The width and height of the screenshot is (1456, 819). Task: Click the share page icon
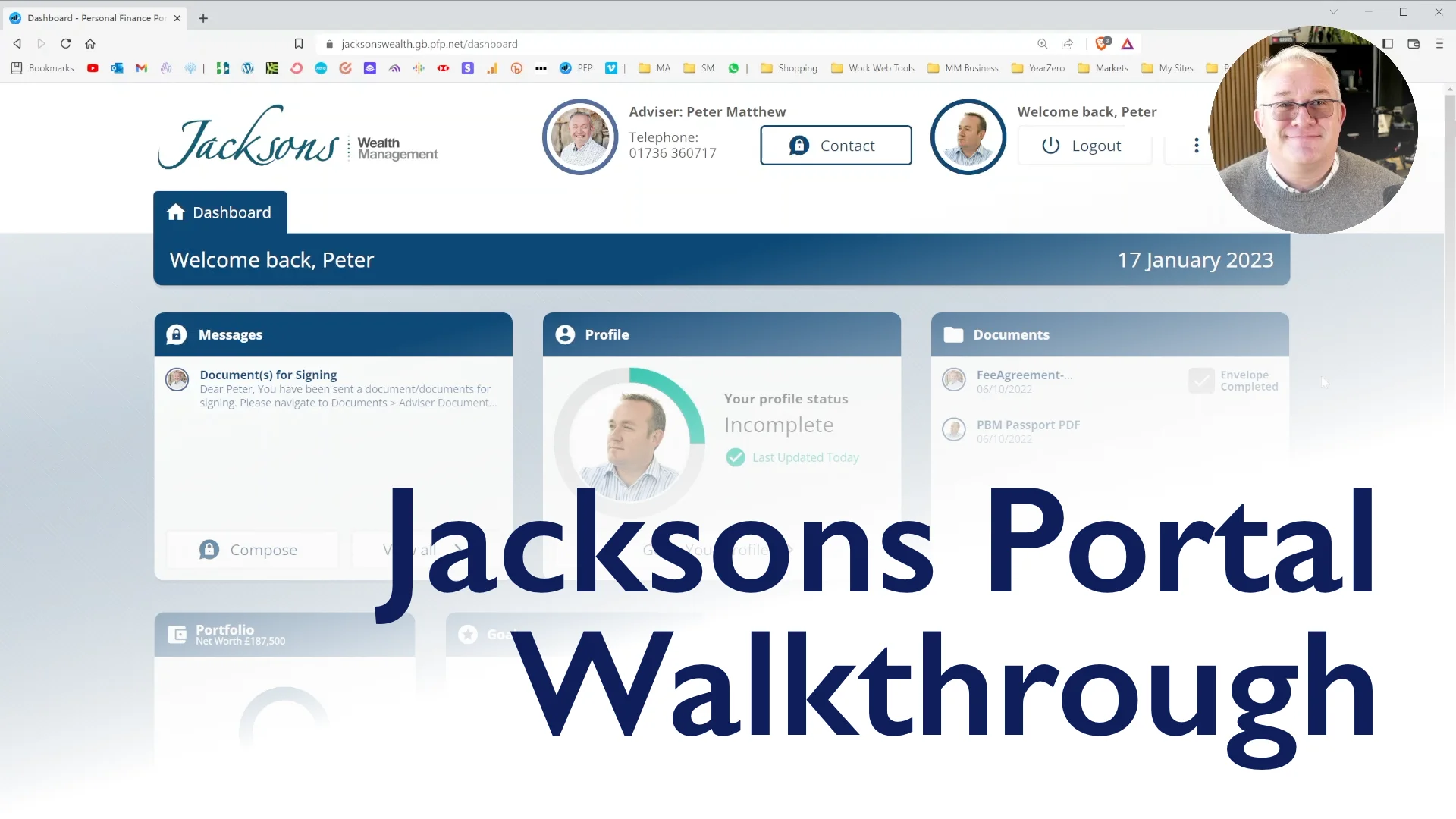coord(1067,44)
